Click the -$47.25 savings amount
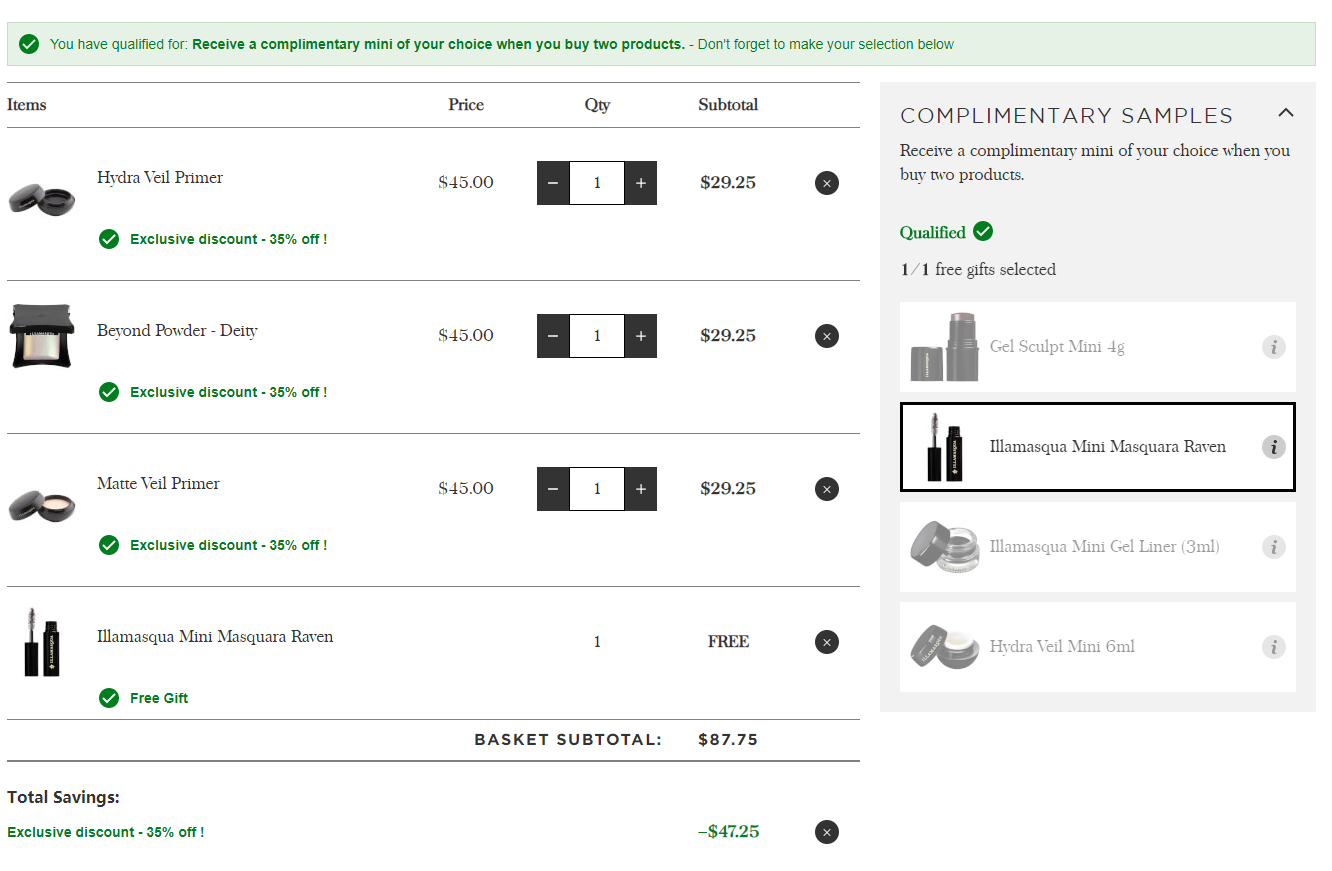This screenshot has height=871, width=1332. pyautogui.click(x=728, y=832)
